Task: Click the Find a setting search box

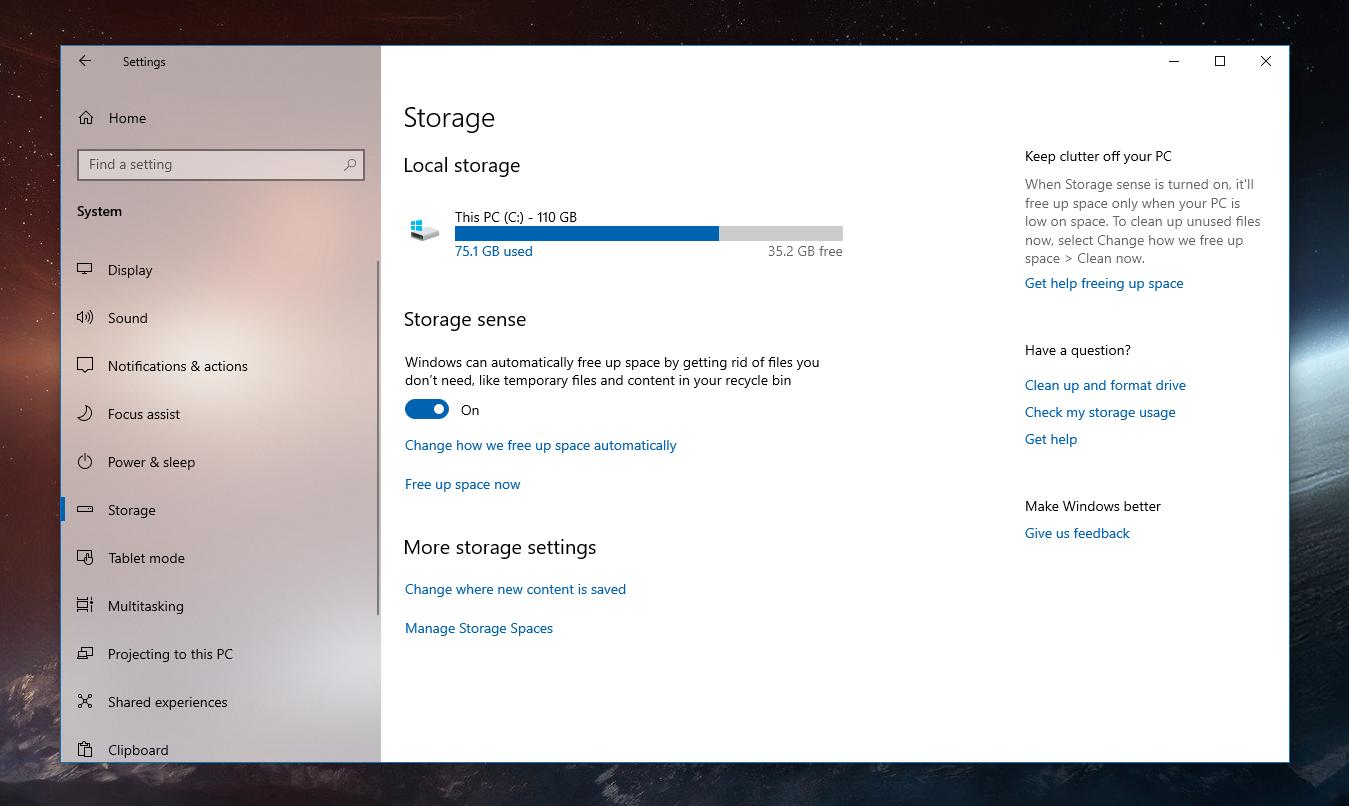Action: click(x=221, y=165)
